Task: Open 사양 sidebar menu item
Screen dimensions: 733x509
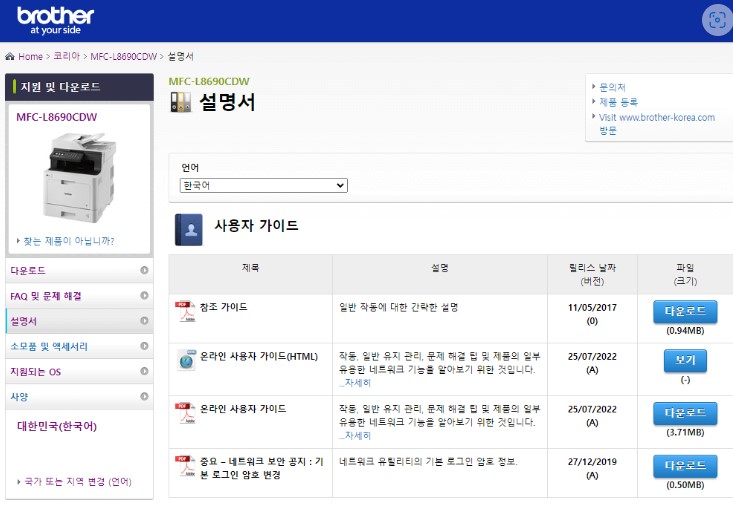Action: [x=79, y=396]
